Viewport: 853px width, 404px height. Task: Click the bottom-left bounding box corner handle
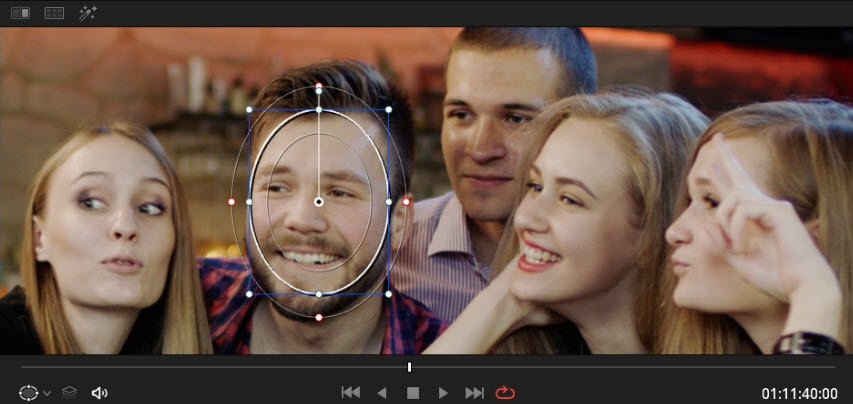pyautogui.click(x=249, y=294)
